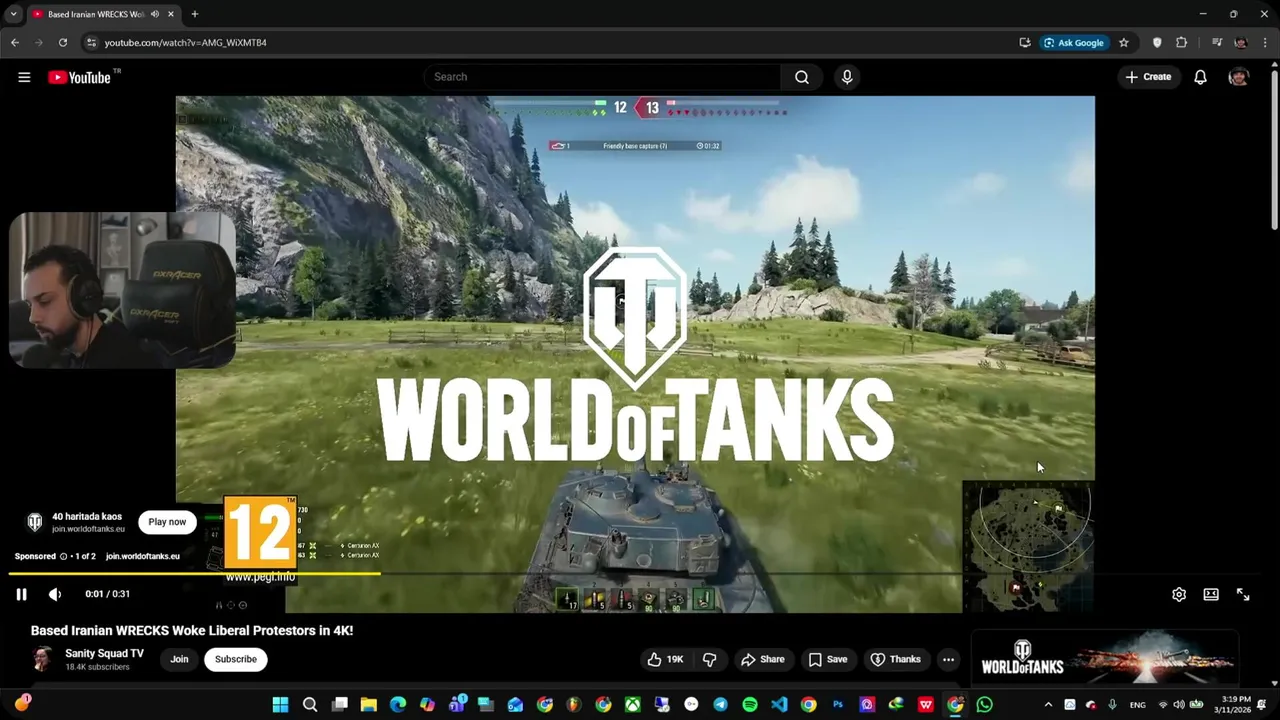Save the video to a playlist

click(x=828, y=659)
